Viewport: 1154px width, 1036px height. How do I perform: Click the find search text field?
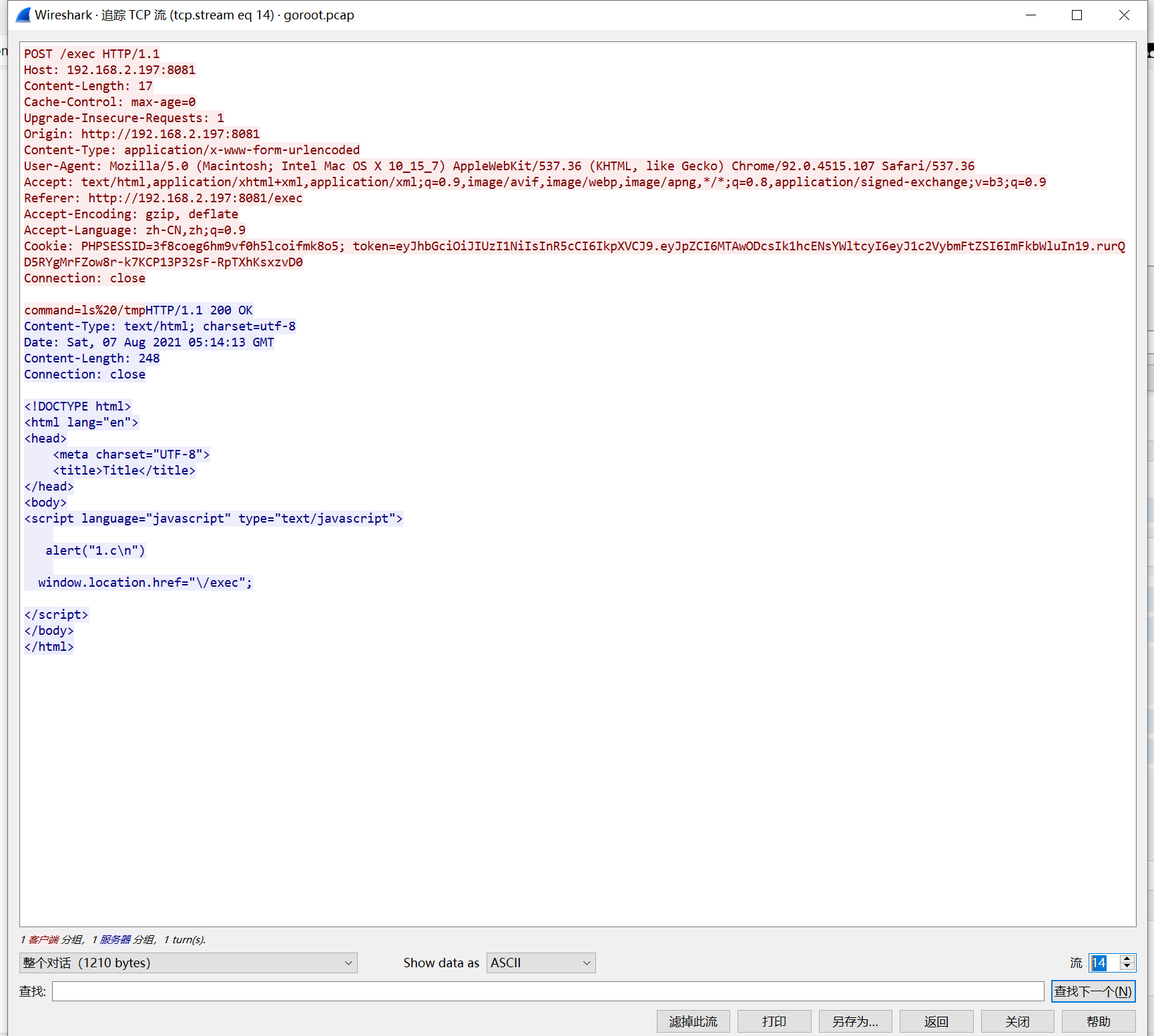coord(548,991)
